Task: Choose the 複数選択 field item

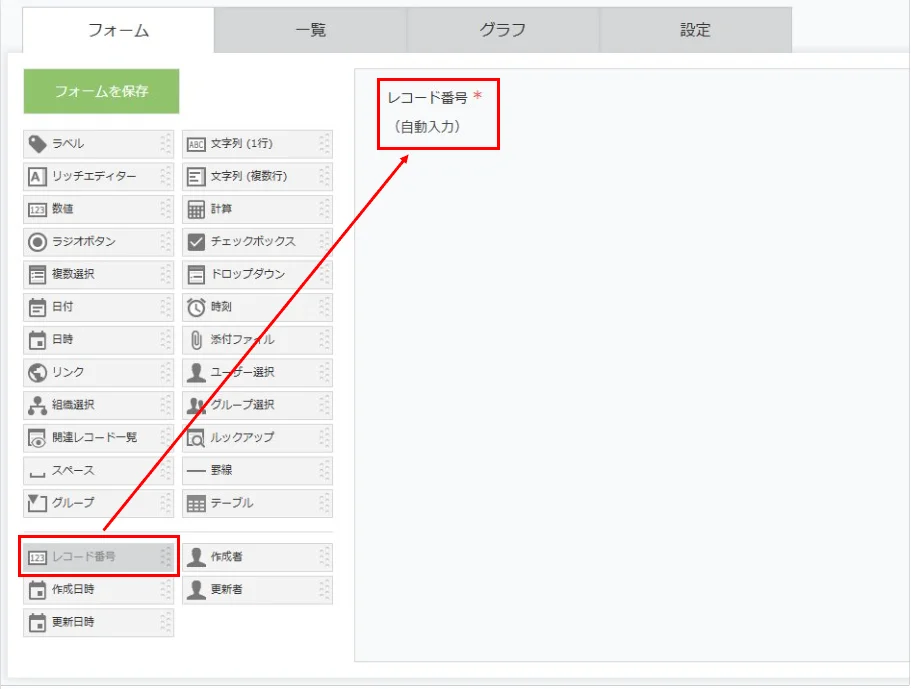Action: (x=97, y=275)
